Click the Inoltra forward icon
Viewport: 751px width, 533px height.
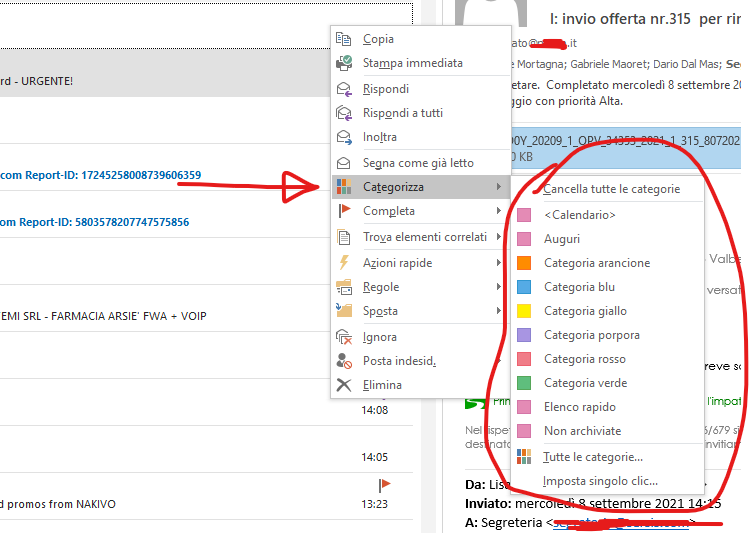point(344,137)
